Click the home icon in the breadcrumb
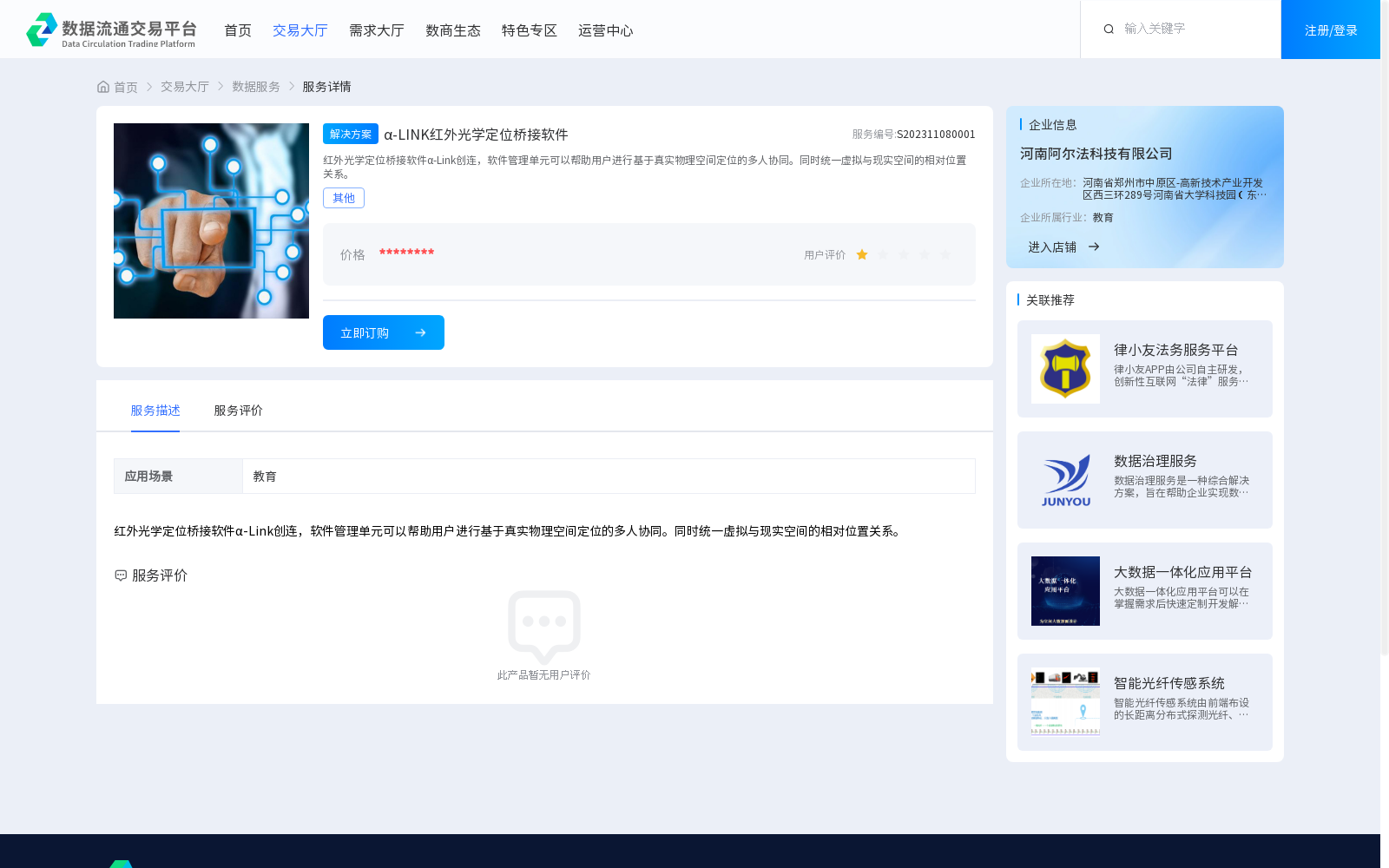The width and height of the screenshot is (1389, 868). 103,87
